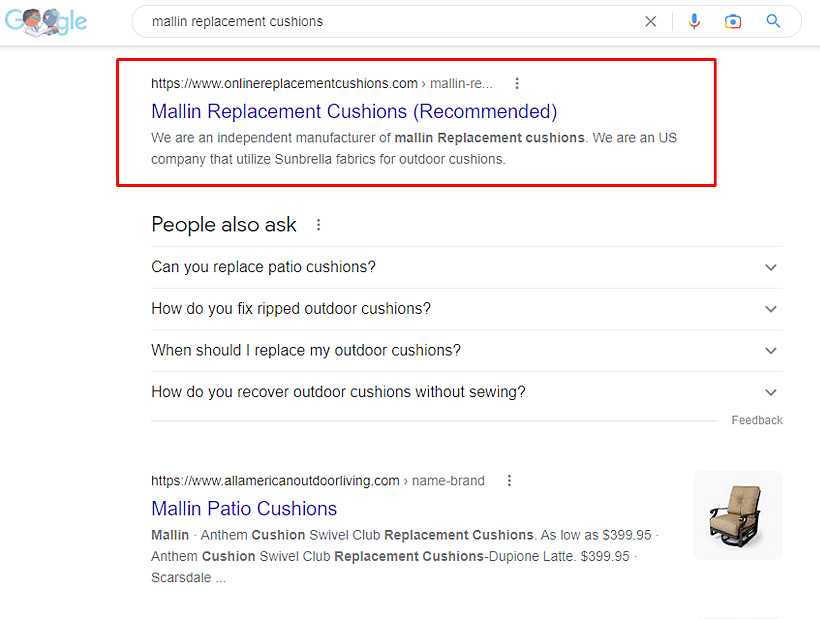The width and height of the screenshot is (820, 619).
Task: Click the onlinereplacementcushions result description snippet
Action: point(414,148)
